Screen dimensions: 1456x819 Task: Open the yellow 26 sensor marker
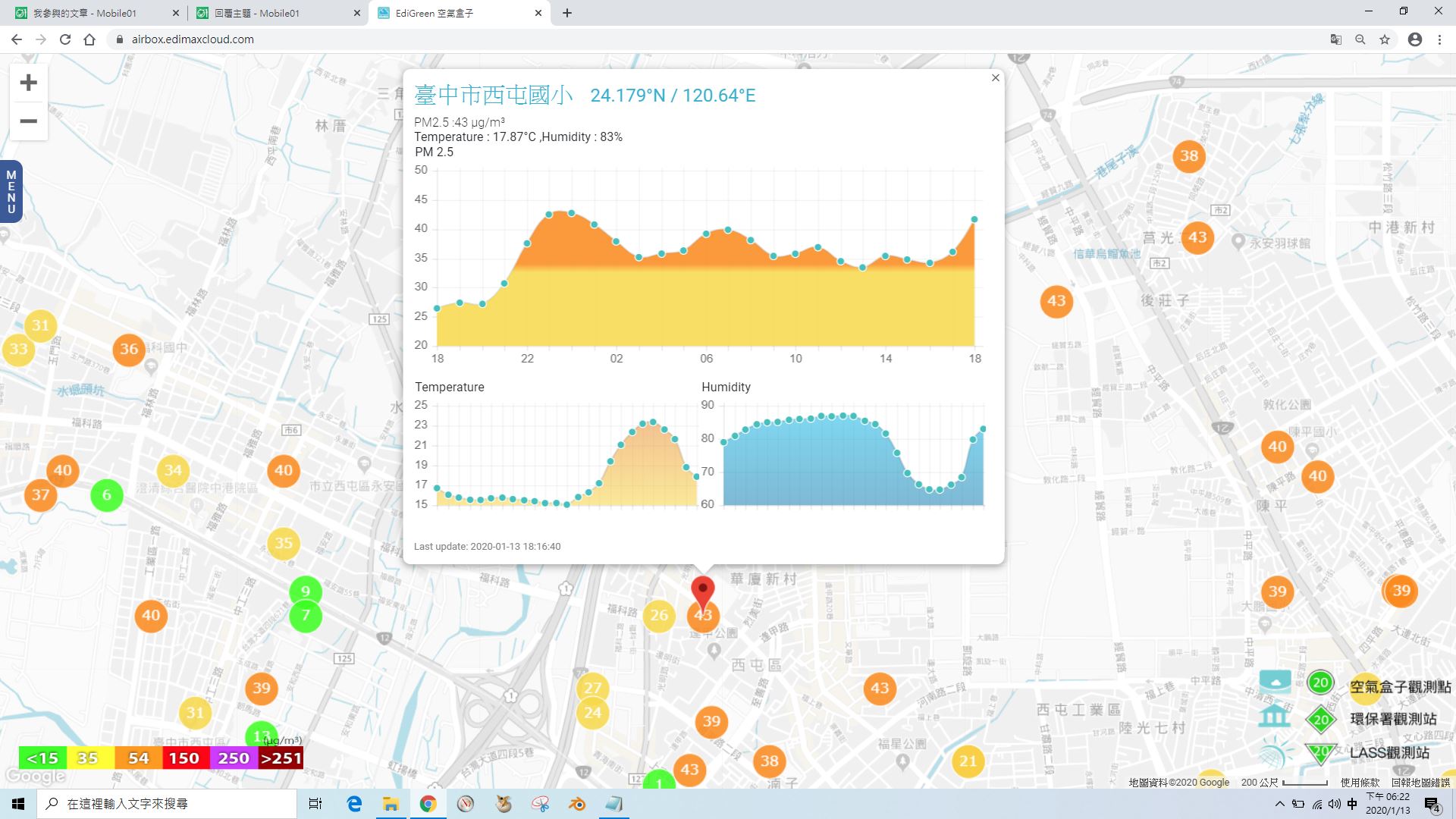pos(659,616)
